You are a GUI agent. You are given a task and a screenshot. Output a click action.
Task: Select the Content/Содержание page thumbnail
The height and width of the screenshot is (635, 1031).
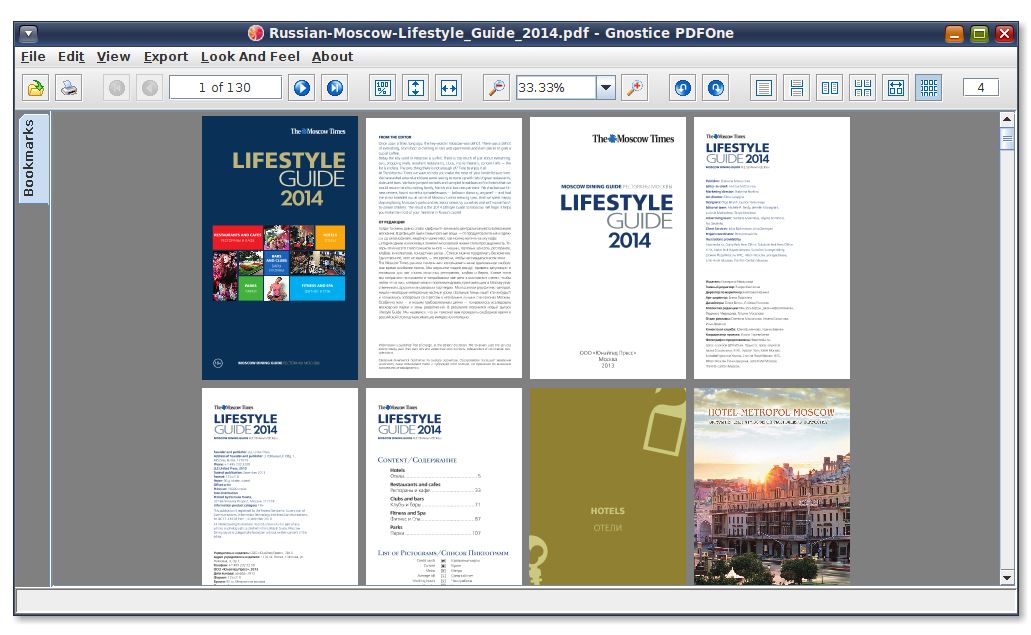point(444,486)
